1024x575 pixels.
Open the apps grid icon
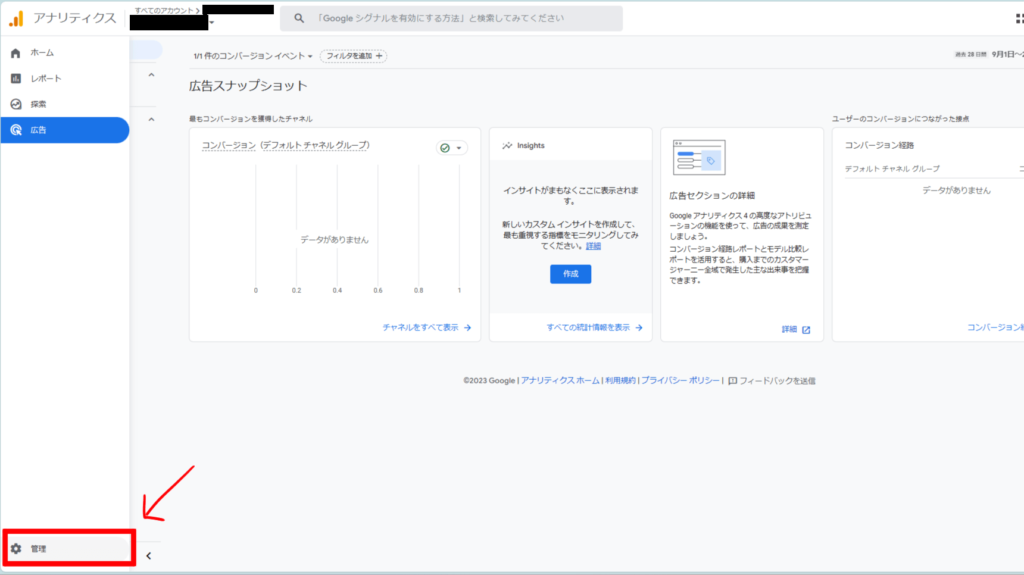(1018, 19)
